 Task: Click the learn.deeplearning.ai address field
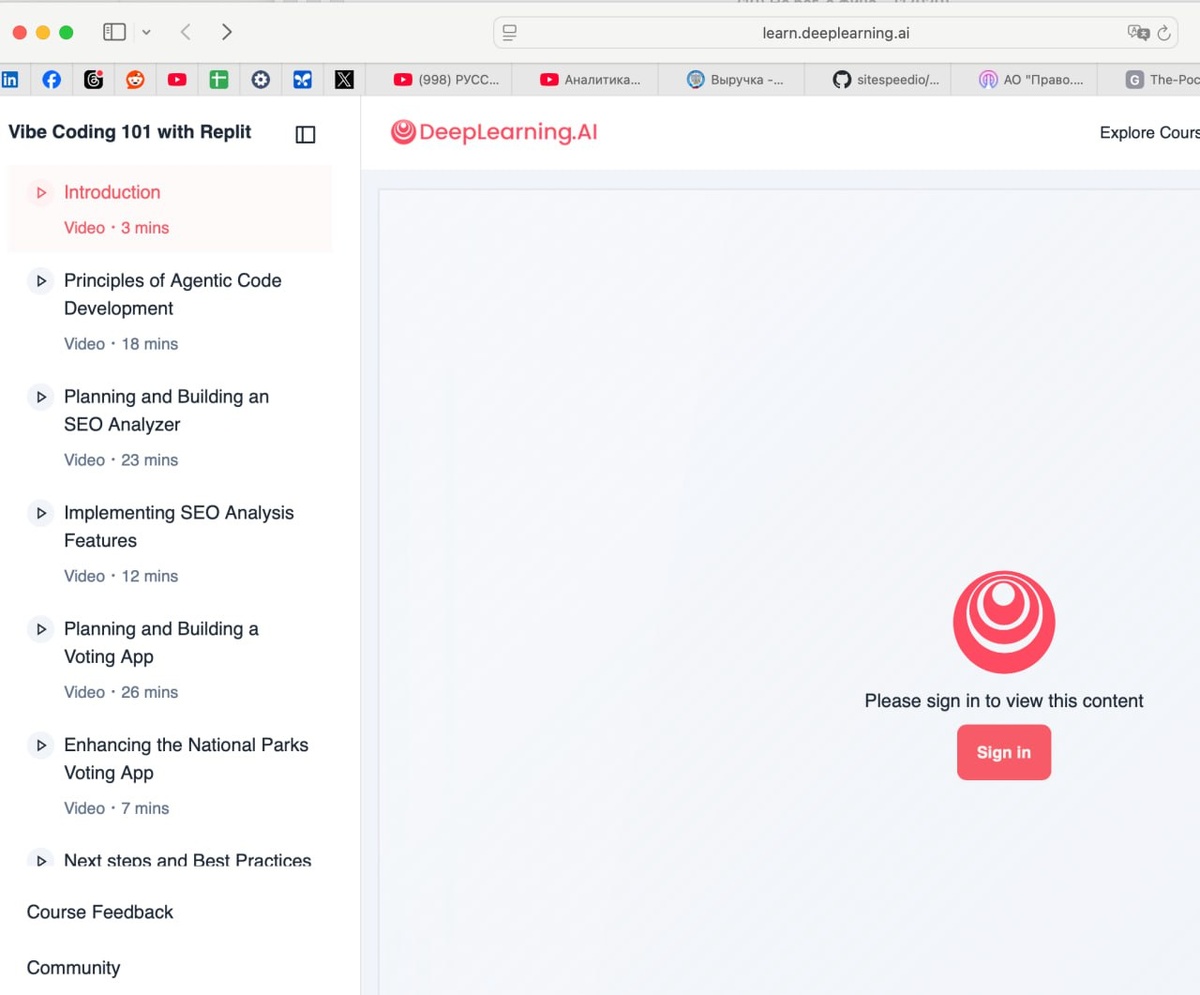[836, 33]
